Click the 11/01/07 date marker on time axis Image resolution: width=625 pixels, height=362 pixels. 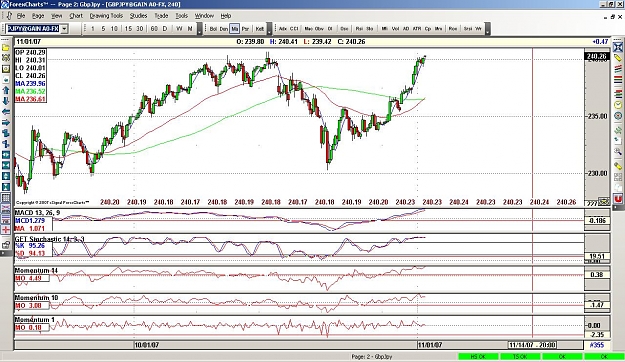point(430,345)
